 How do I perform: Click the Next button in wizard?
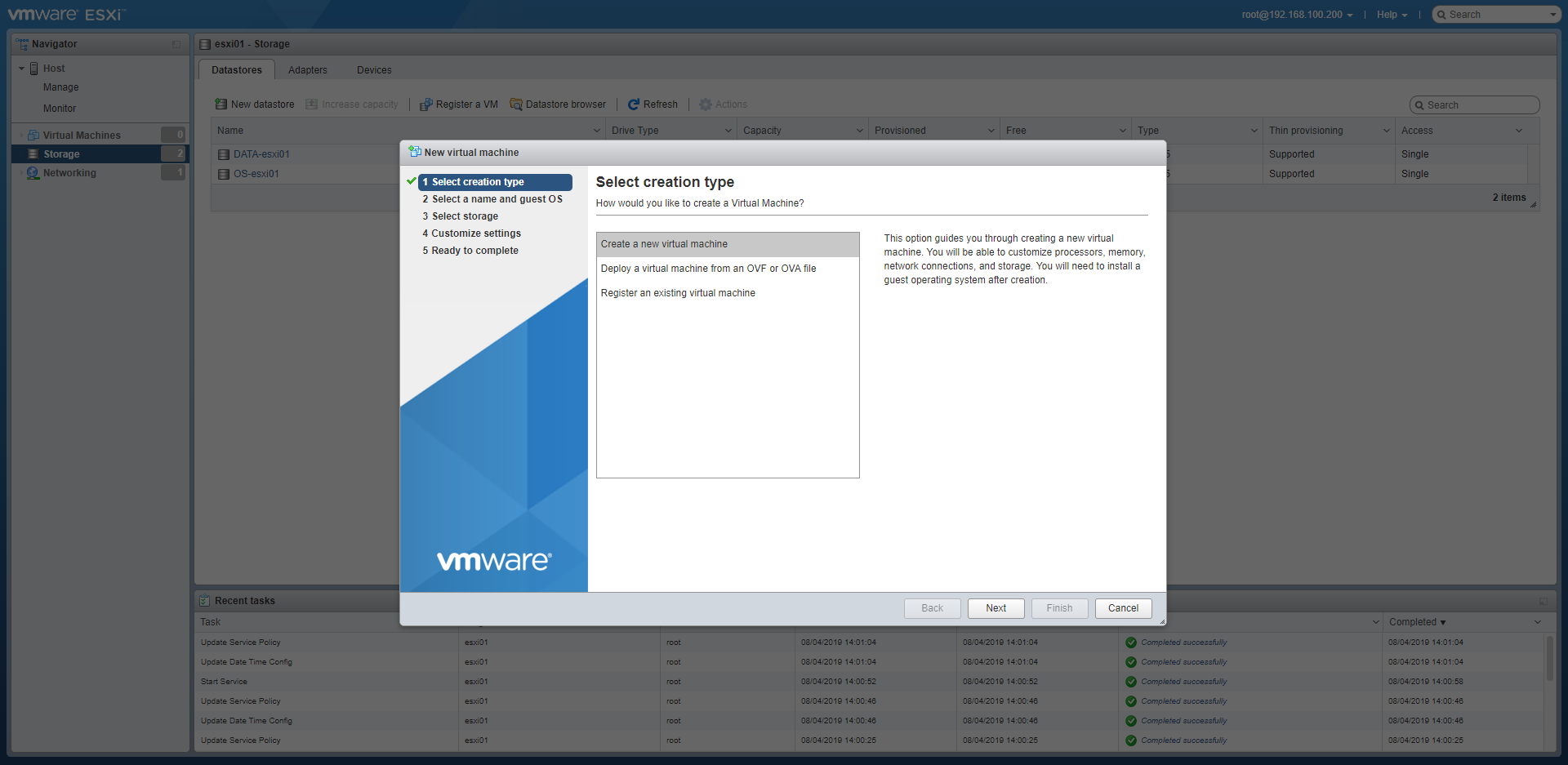(x=996, y=608)
